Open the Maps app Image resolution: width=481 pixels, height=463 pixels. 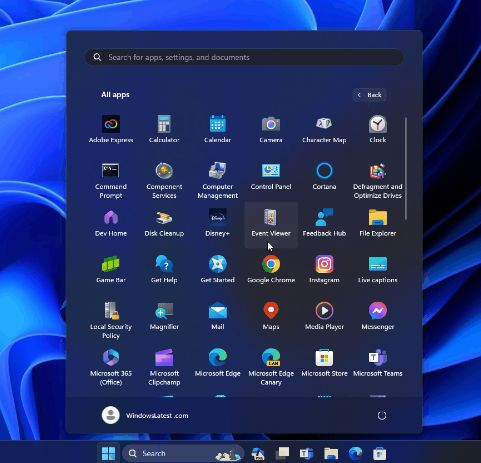[x=271, y=317]
